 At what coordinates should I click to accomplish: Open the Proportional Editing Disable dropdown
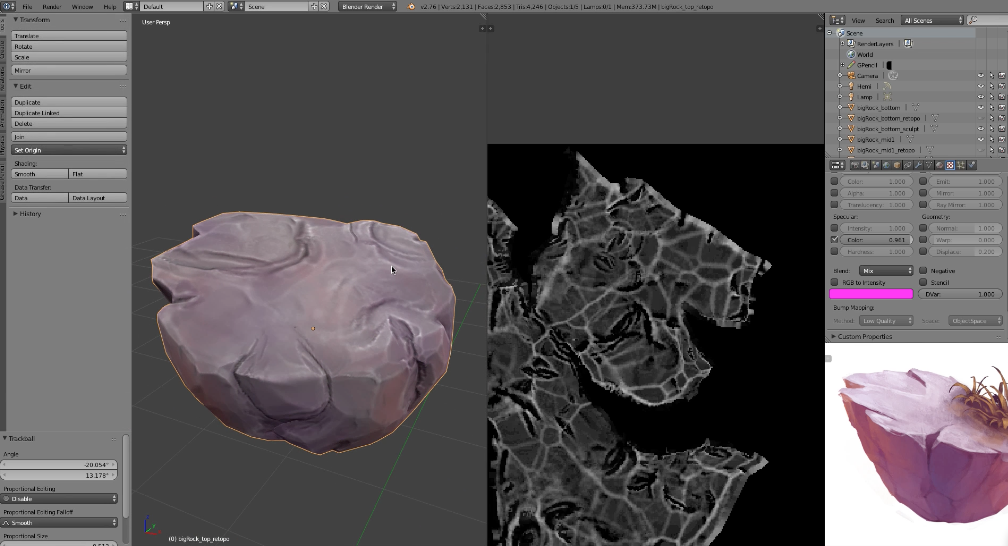(60, 498)
